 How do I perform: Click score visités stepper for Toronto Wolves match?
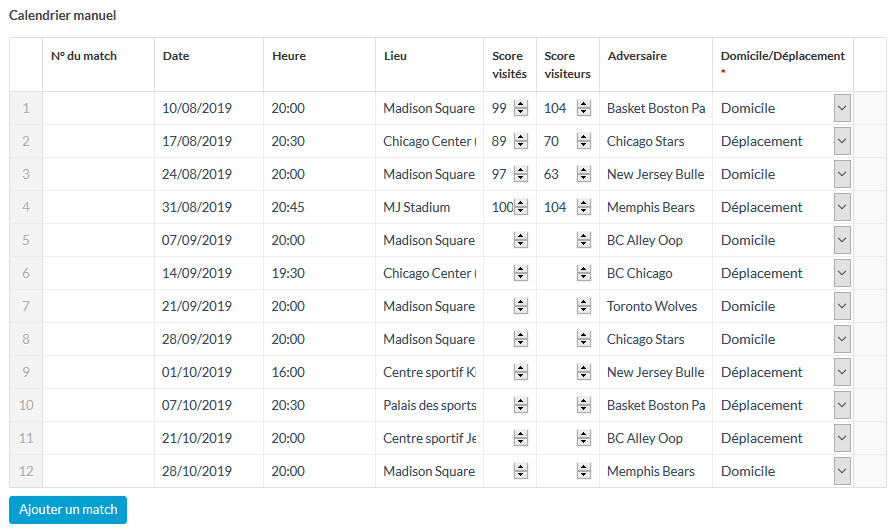(x=521, y=306)
